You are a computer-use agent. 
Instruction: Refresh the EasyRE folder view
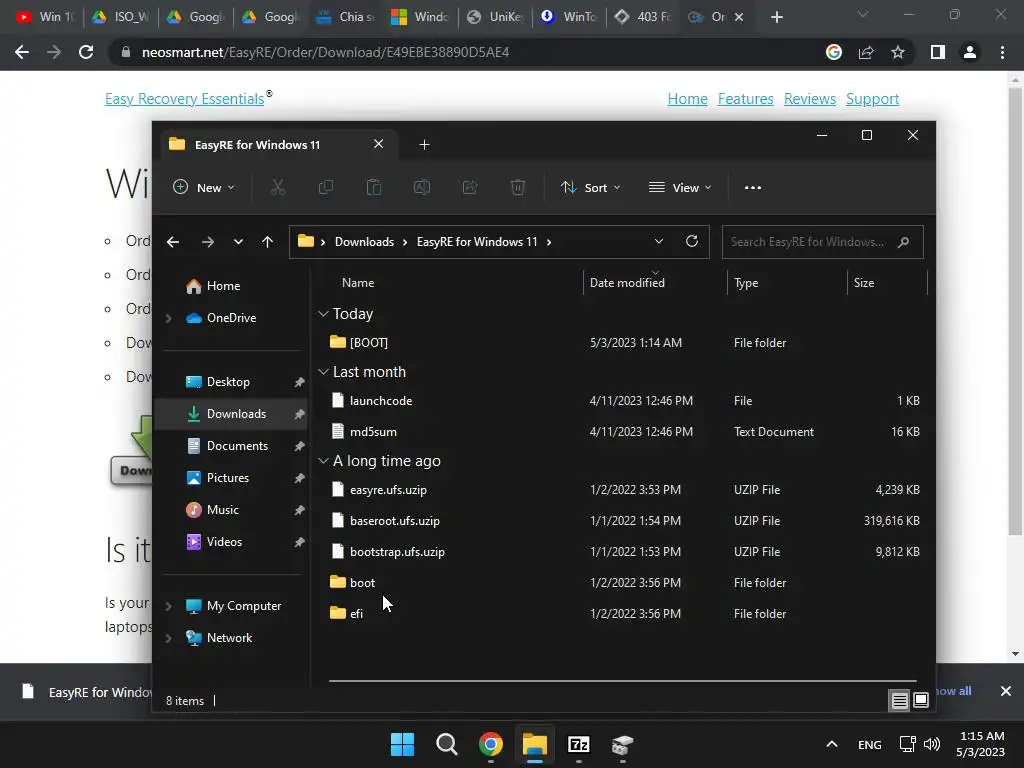click(x=692, y=241)
